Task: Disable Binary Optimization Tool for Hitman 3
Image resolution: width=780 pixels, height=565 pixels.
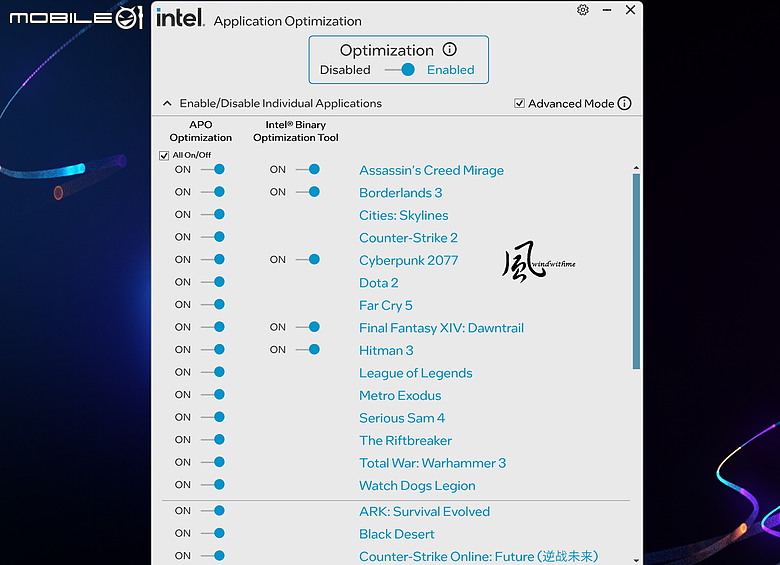Action: [308, 349]
